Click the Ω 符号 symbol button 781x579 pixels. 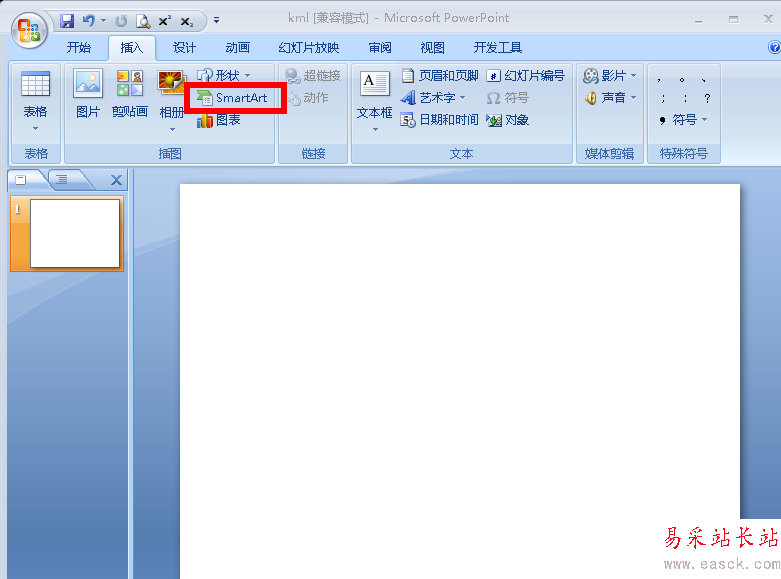(x=508, y=98)
